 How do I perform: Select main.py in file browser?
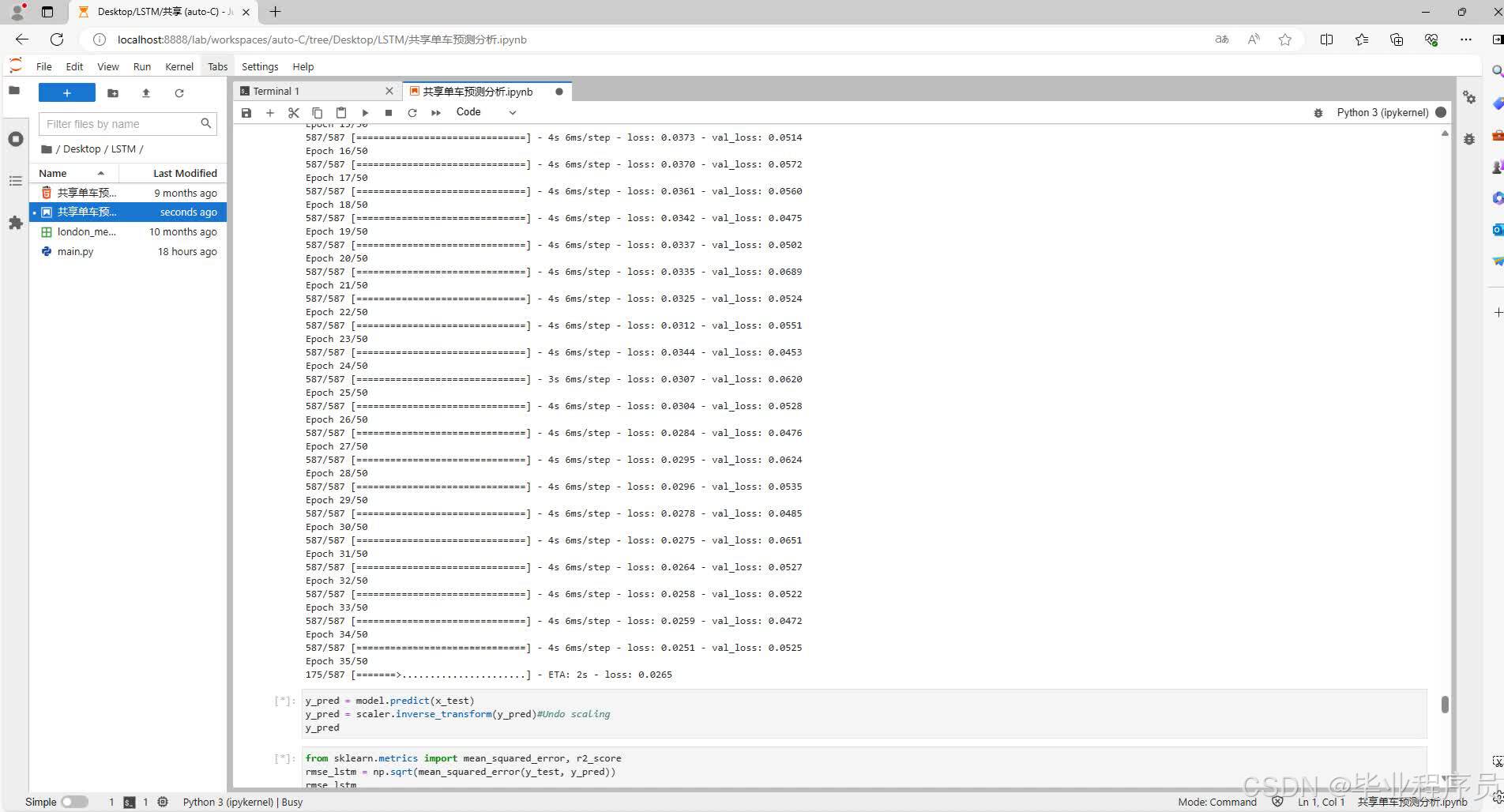point(128,251)
